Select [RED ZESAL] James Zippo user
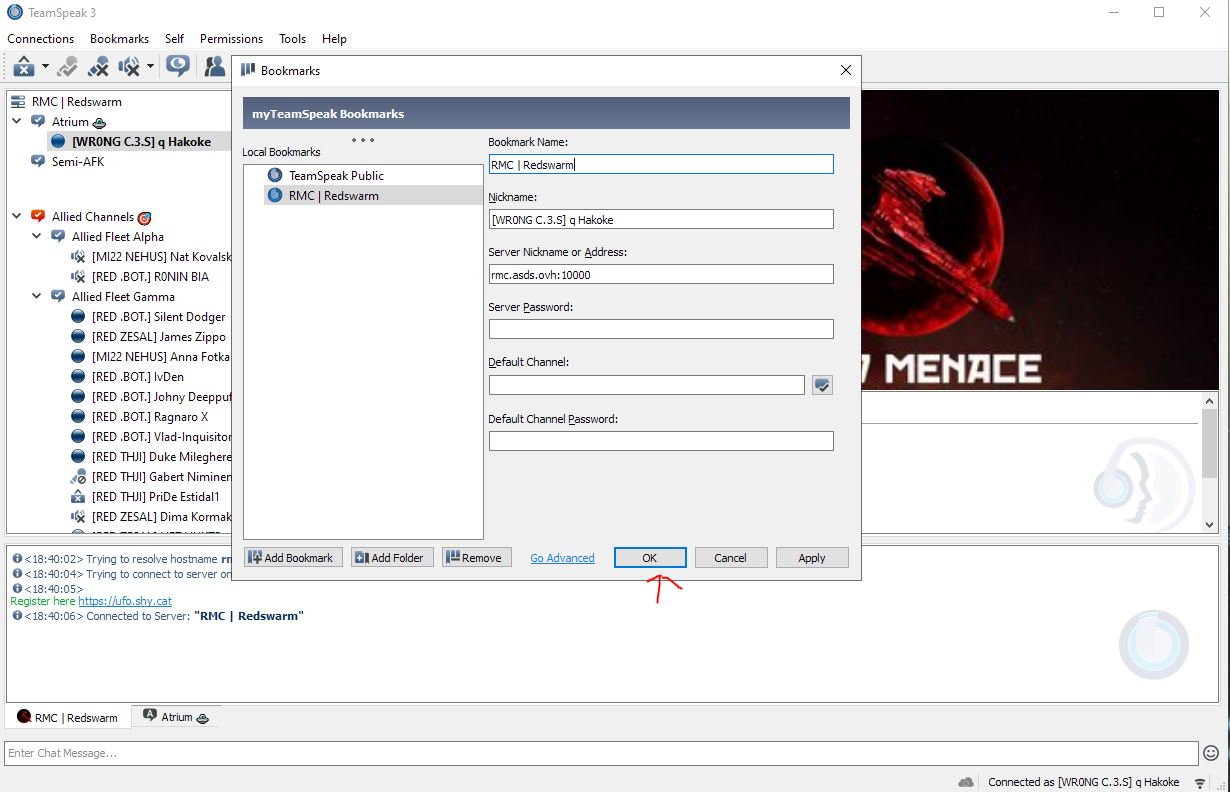The width and height of the screenshot is (1230, 792). [158, 337]
